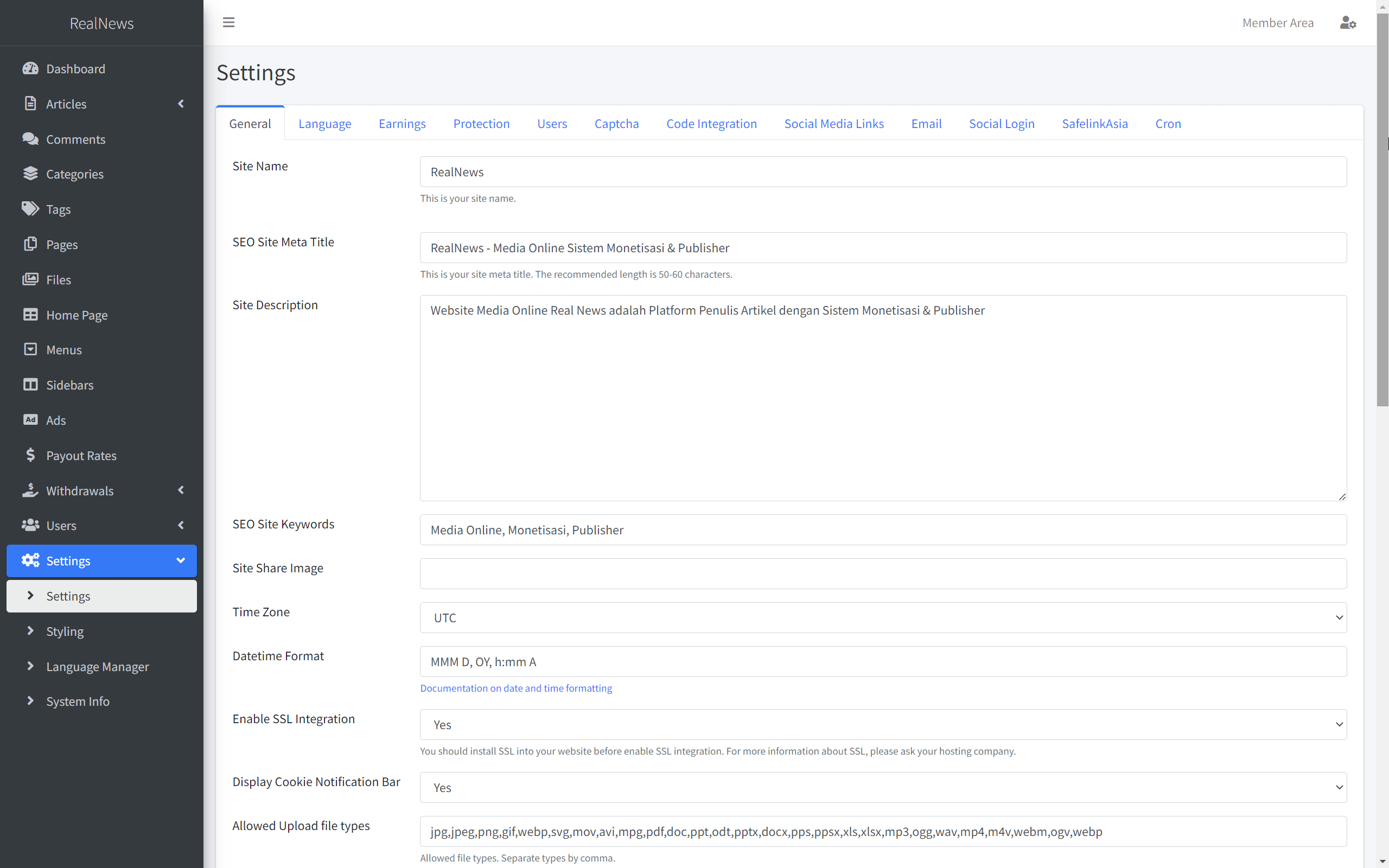Viewport: 1389px width, 868px height.
Task: Click the Member Area link
Action: coord(1278,22)
